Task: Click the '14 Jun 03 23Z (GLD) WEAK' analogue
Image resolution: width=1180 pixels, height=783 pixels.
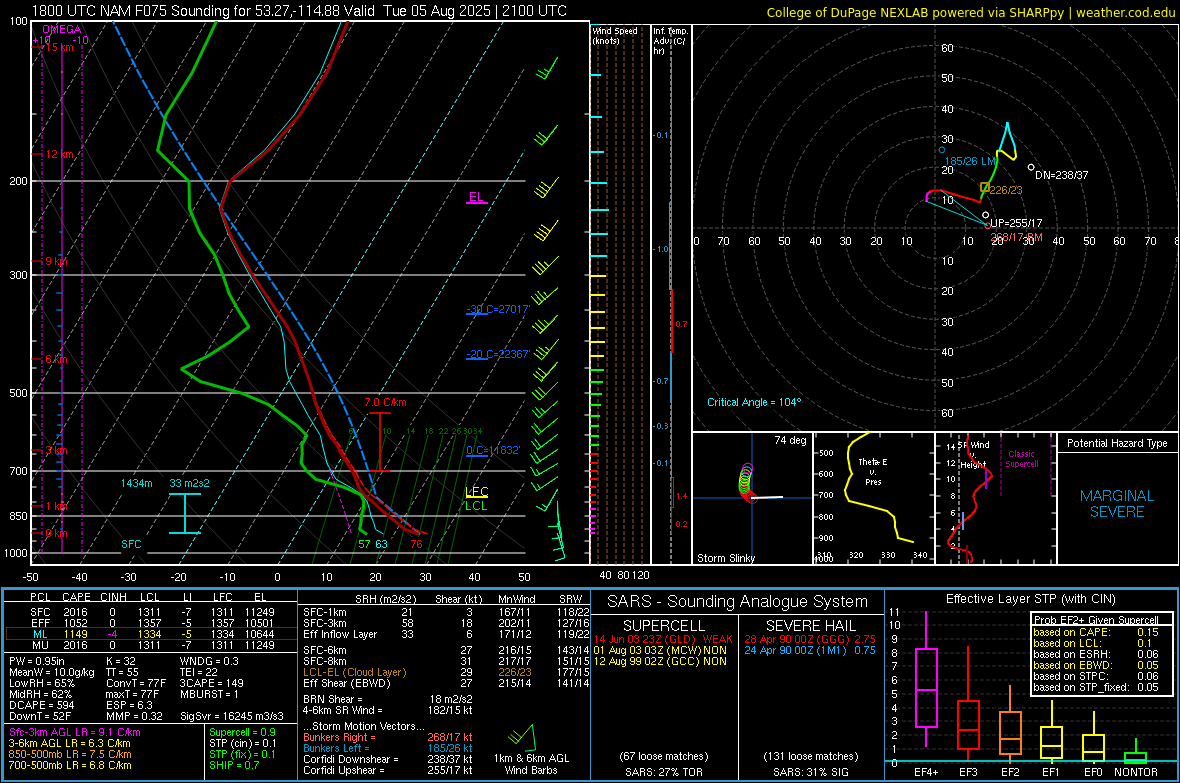Action: (663, 639)
